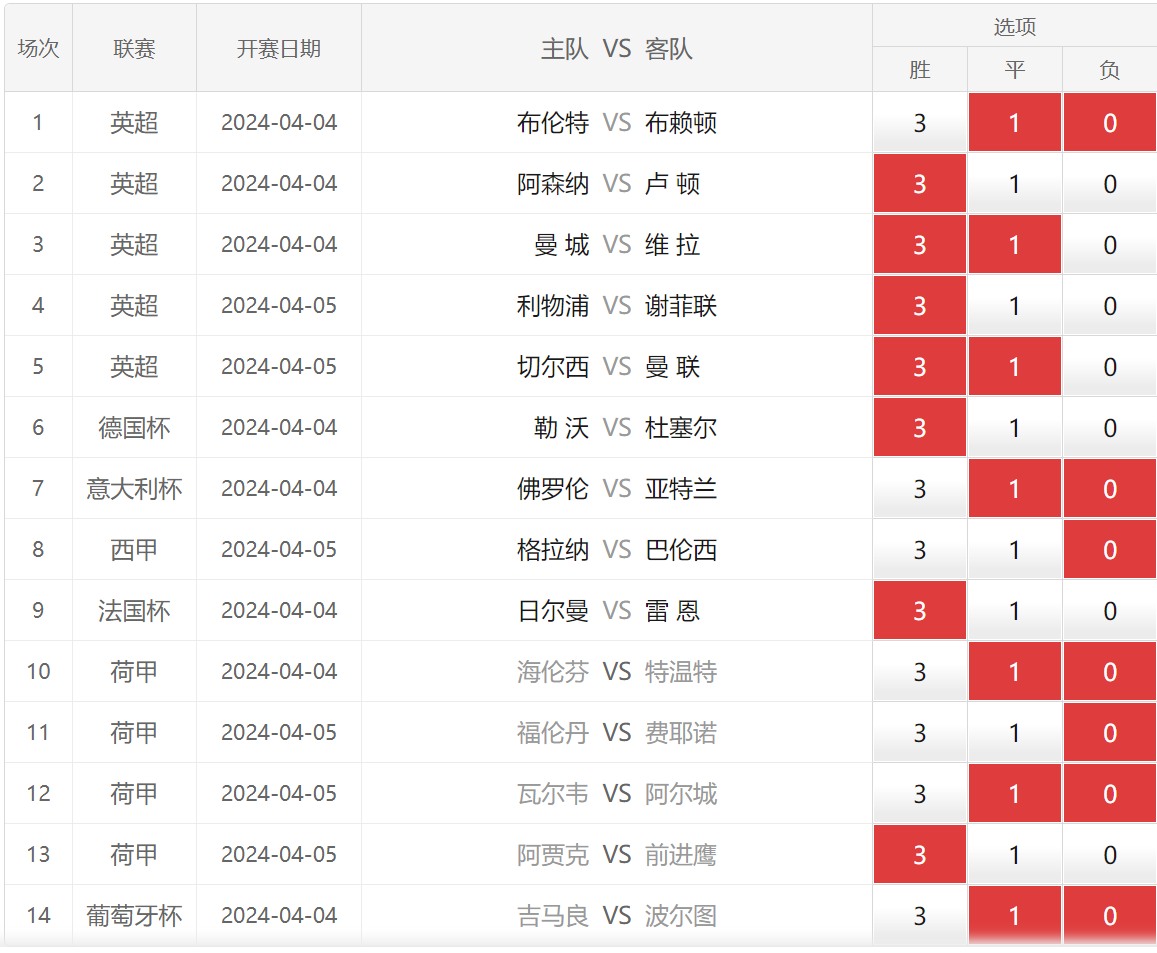Click 布伦特 VS 布赖顿 match text
This screenshot has height=953, width=1157.
tap(617, 122)
